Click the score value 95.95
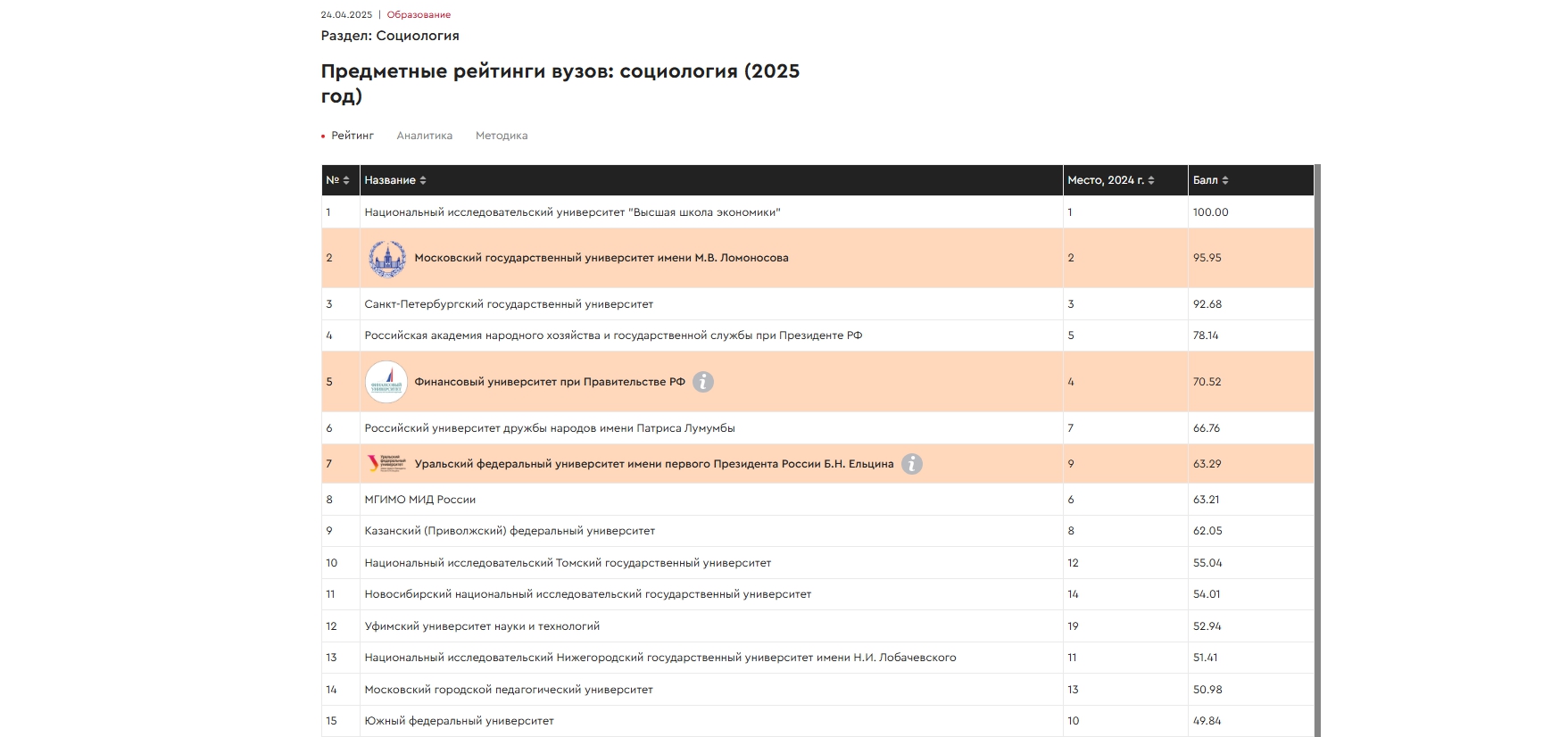This screenshot has height=737, width=1568. (1207, 258)
